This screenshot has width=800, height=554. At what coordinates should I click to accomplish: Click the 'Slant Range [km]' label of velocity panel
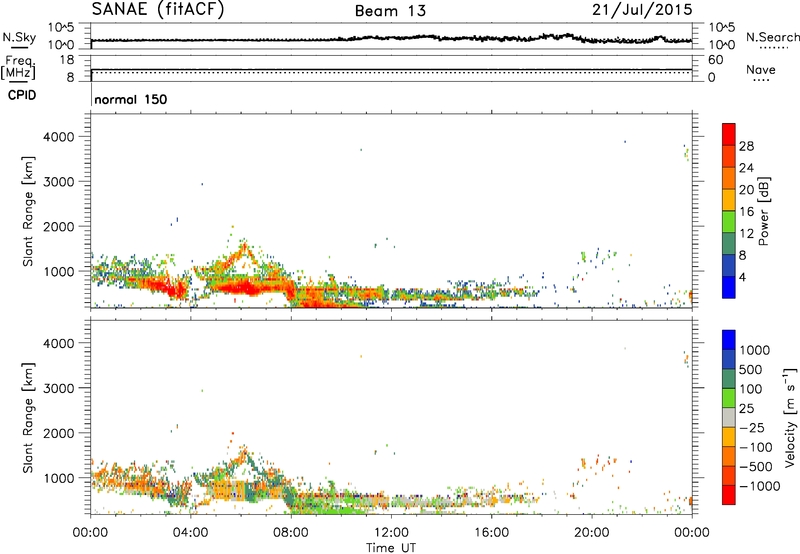pos(28,417)
